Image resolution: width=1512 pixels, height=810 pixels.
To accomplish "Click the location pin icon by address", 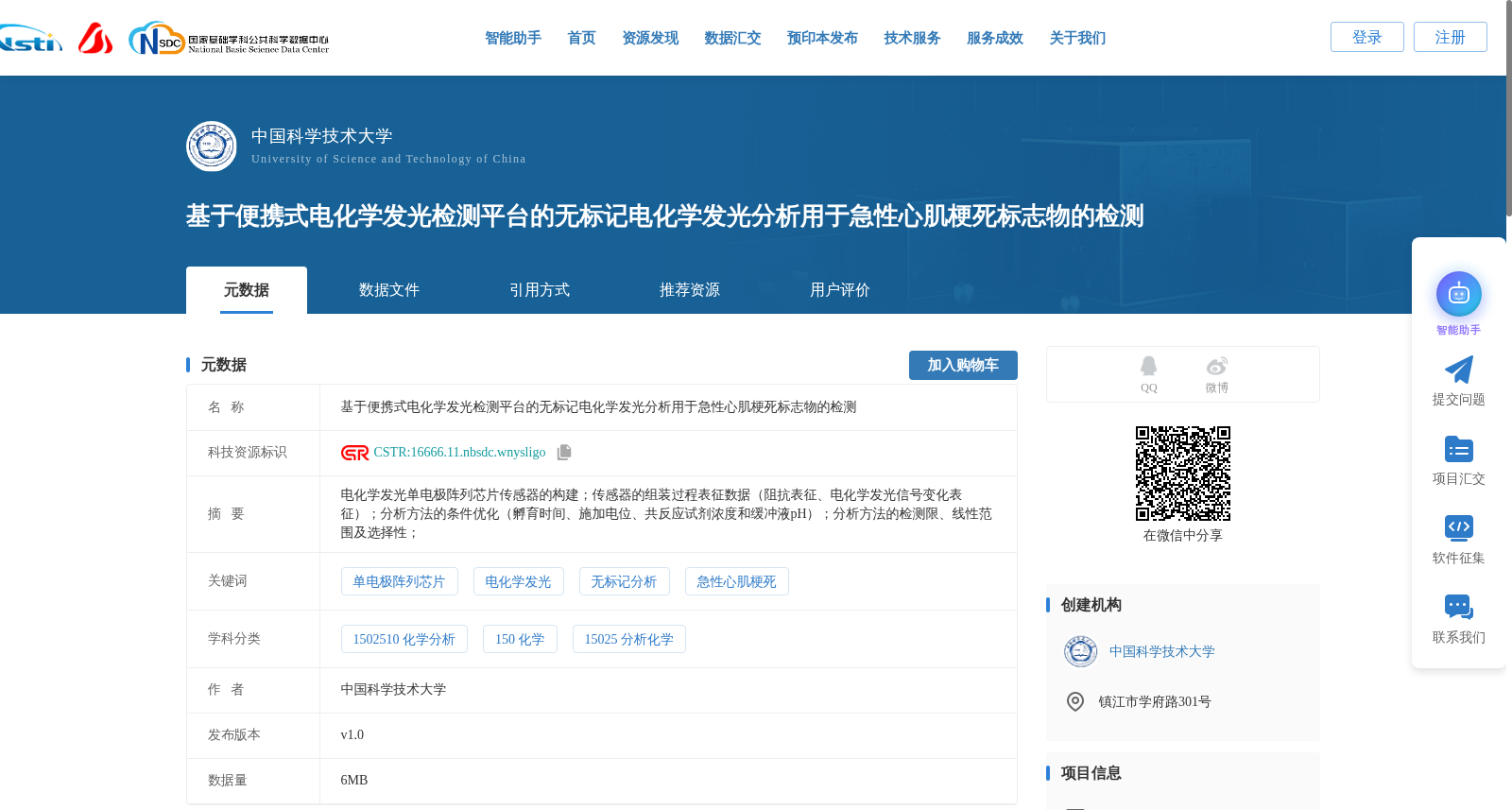I will (1075, 701).
